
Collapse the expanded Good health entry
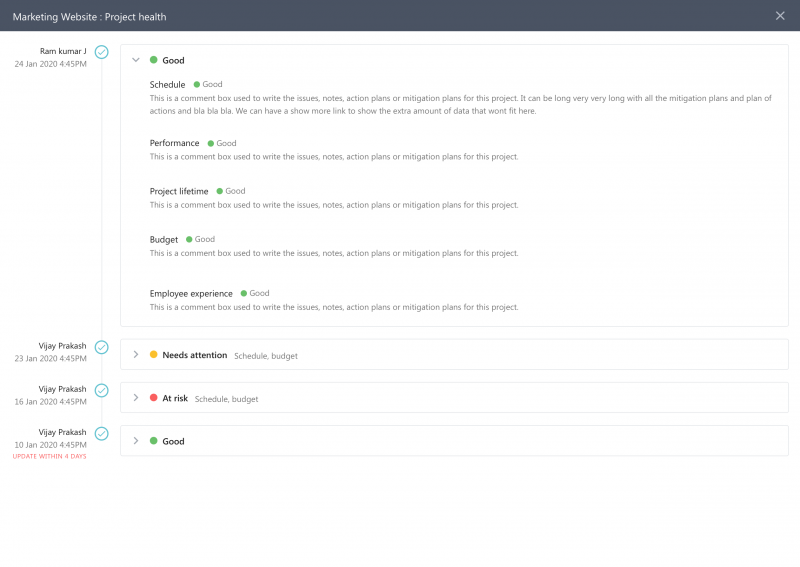136,60
